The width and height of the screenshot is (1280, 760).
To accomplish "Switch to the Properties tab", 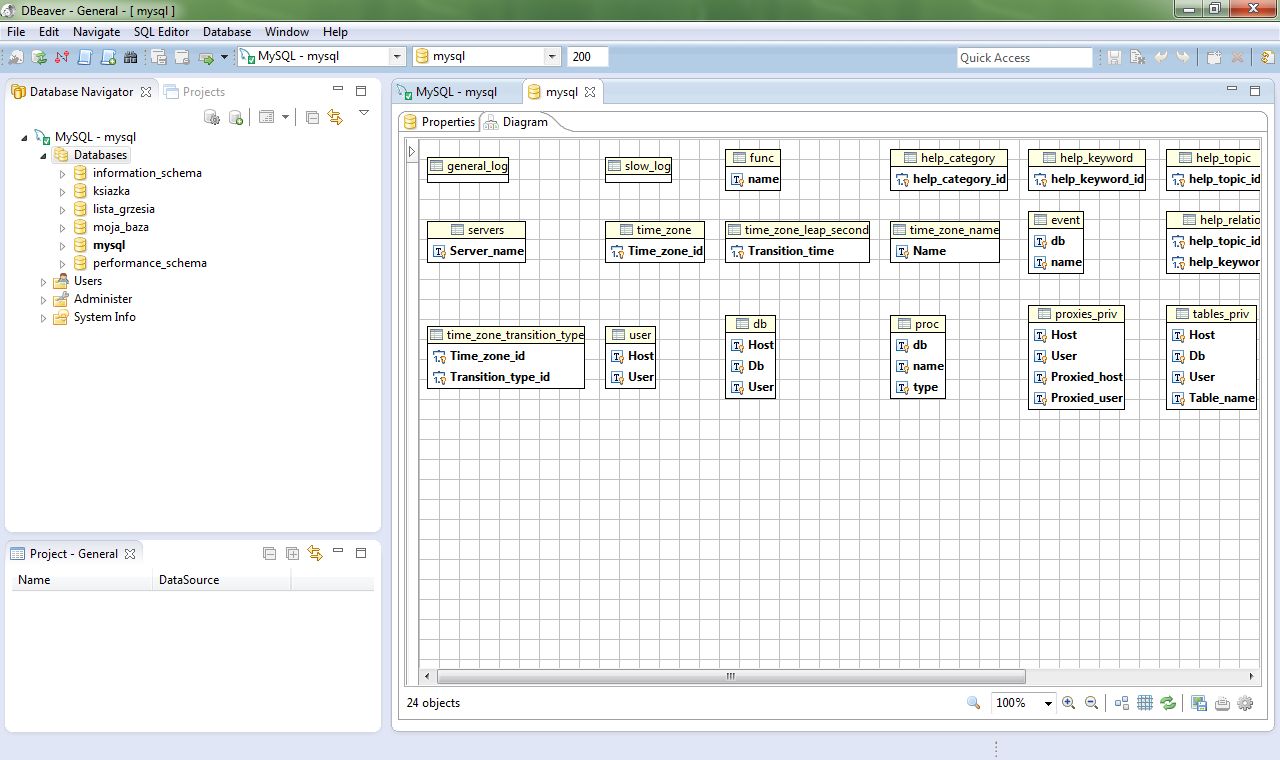I will pyautogui.click(x=439, y=122).
